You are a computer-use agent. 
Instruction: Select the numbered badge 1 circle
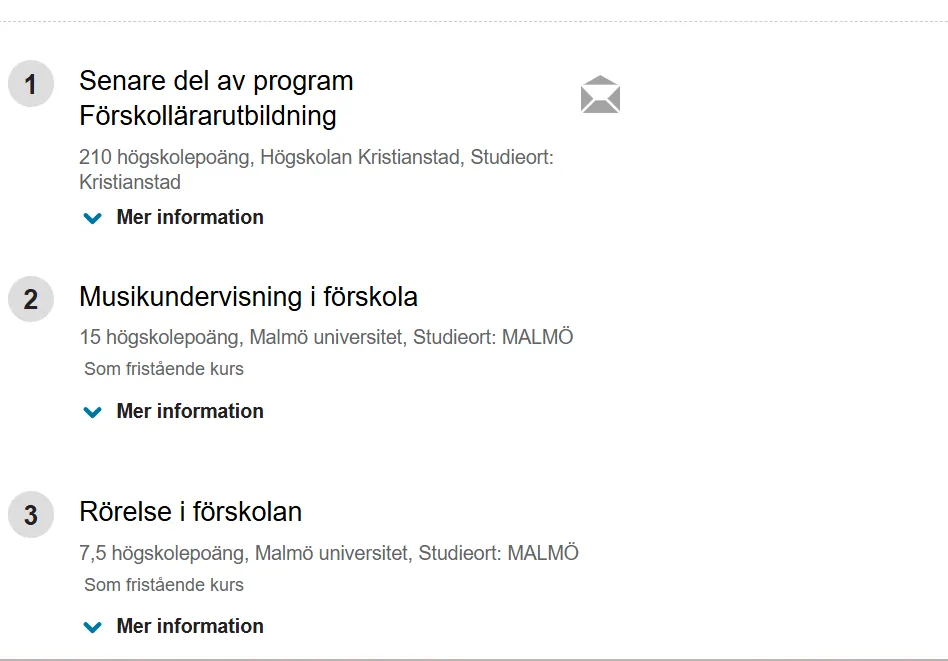tap(31, 84)
